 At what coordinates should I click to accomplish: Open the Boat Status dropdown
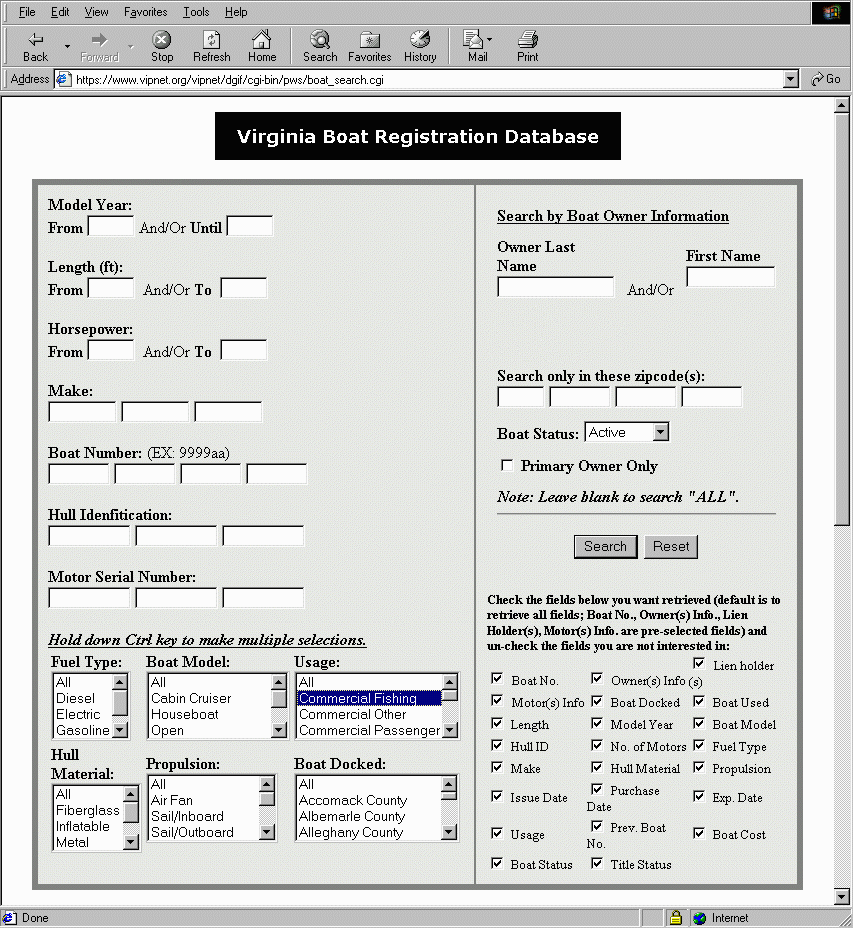pos(660,432)
